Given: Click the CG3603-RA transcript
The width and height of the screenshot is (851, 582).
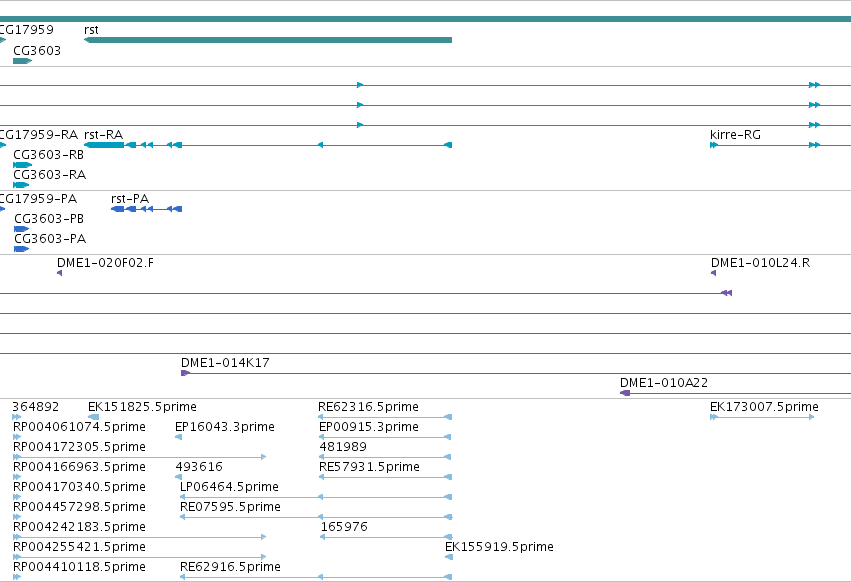Looking at the screenshot, I should [x=21, y=185].
